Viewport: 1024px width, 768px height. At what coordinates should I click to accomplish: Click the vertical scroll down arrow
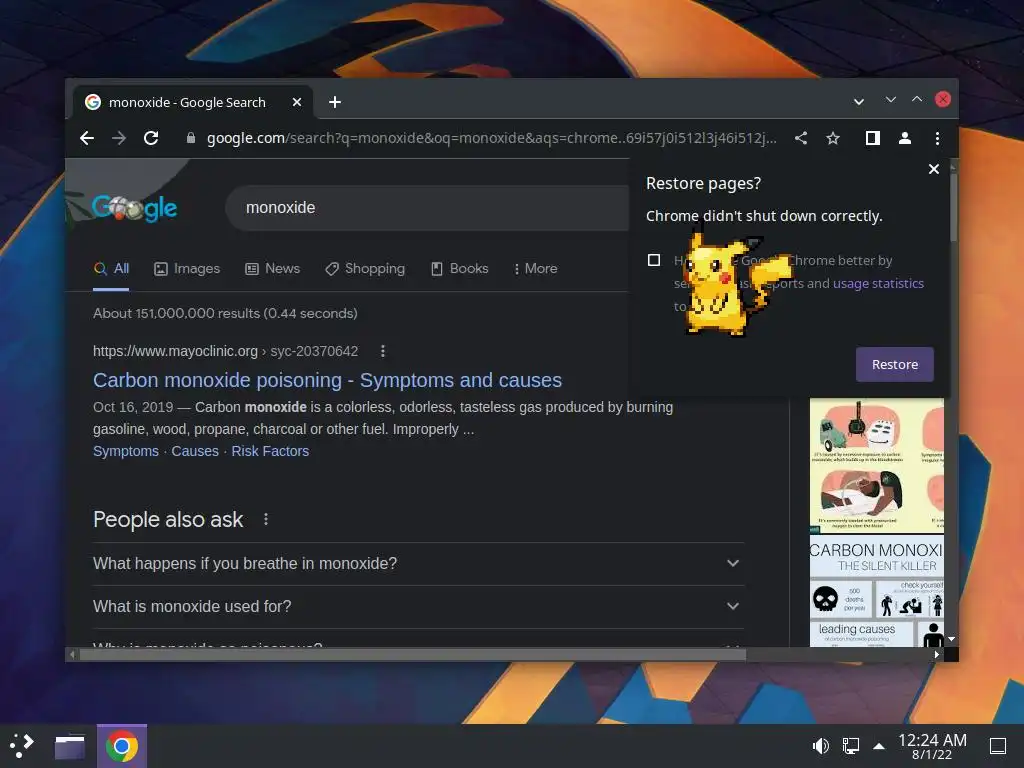pyautogui.click(x=952, y=639)
